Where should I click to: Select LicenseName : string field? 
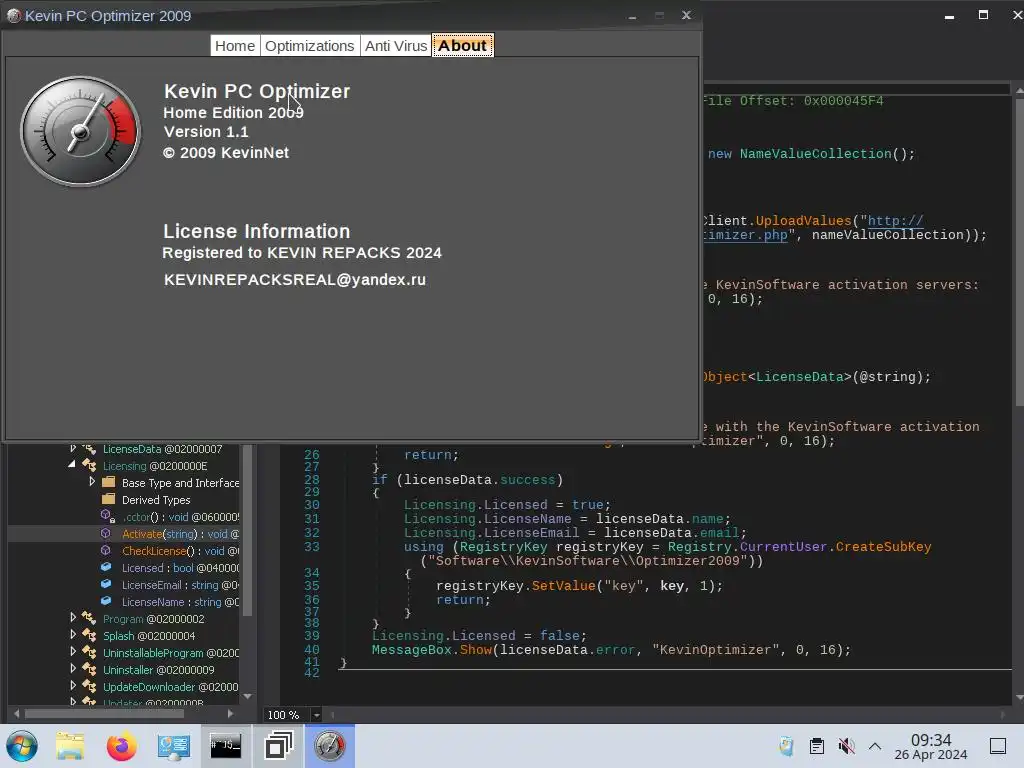click(180, 602)
